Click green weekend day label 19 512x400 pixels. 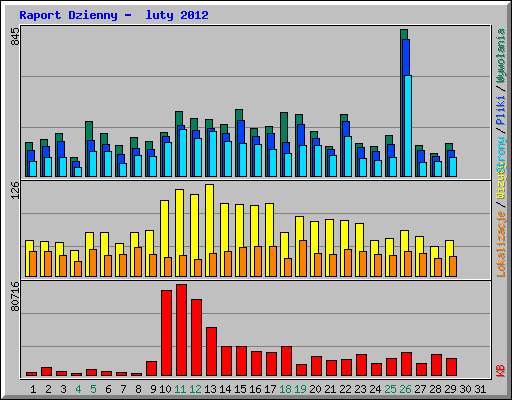(x=300, y=389)
